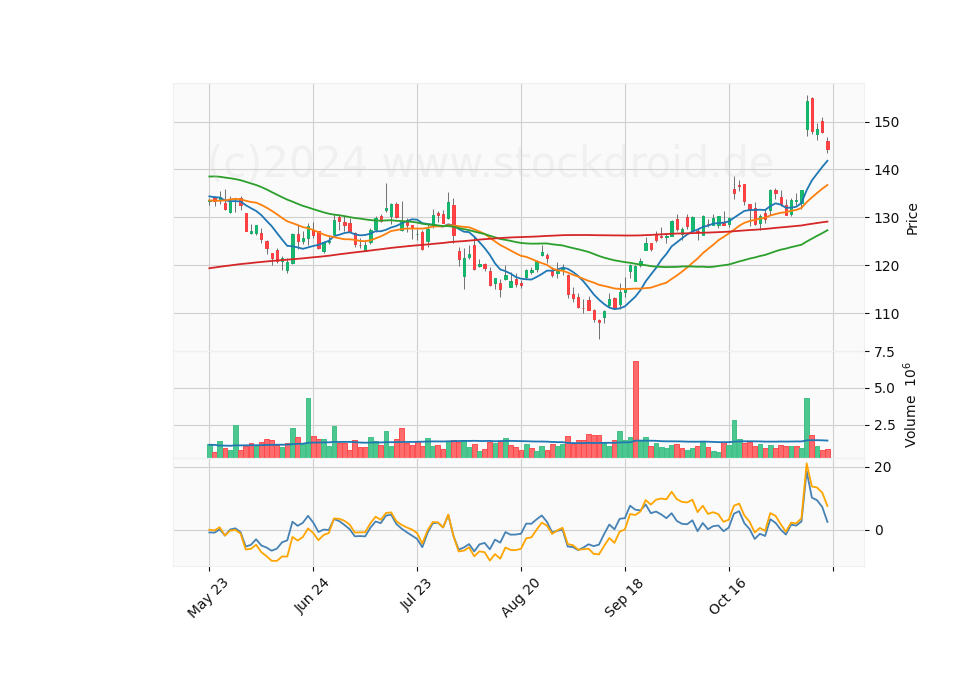Click the Volume axis title
960x690 pixels.
pos(910,405)
